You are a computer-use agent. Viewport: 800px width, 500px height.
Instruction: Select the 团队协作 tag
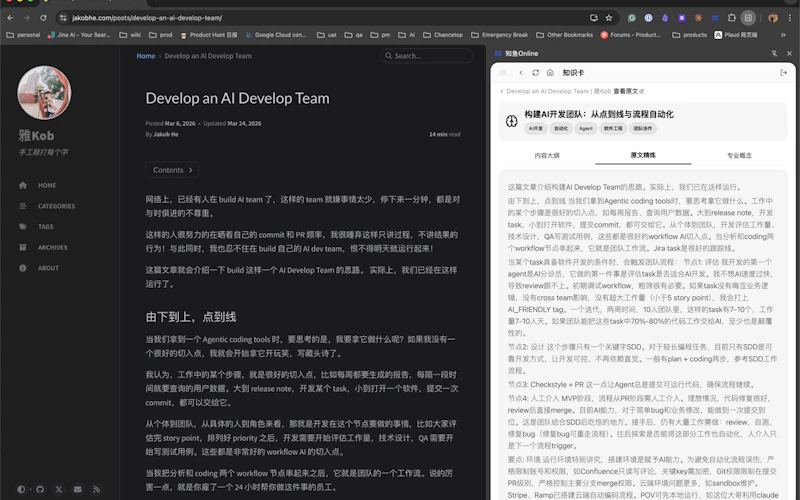[x=643, y=128]
